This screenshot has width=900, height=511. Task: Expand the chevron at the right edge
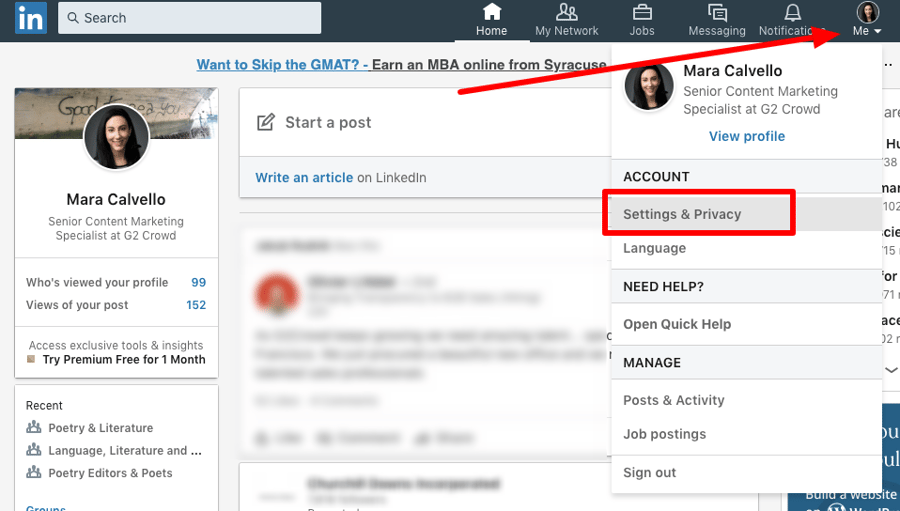pyautogui.click(x=891, y=370)
